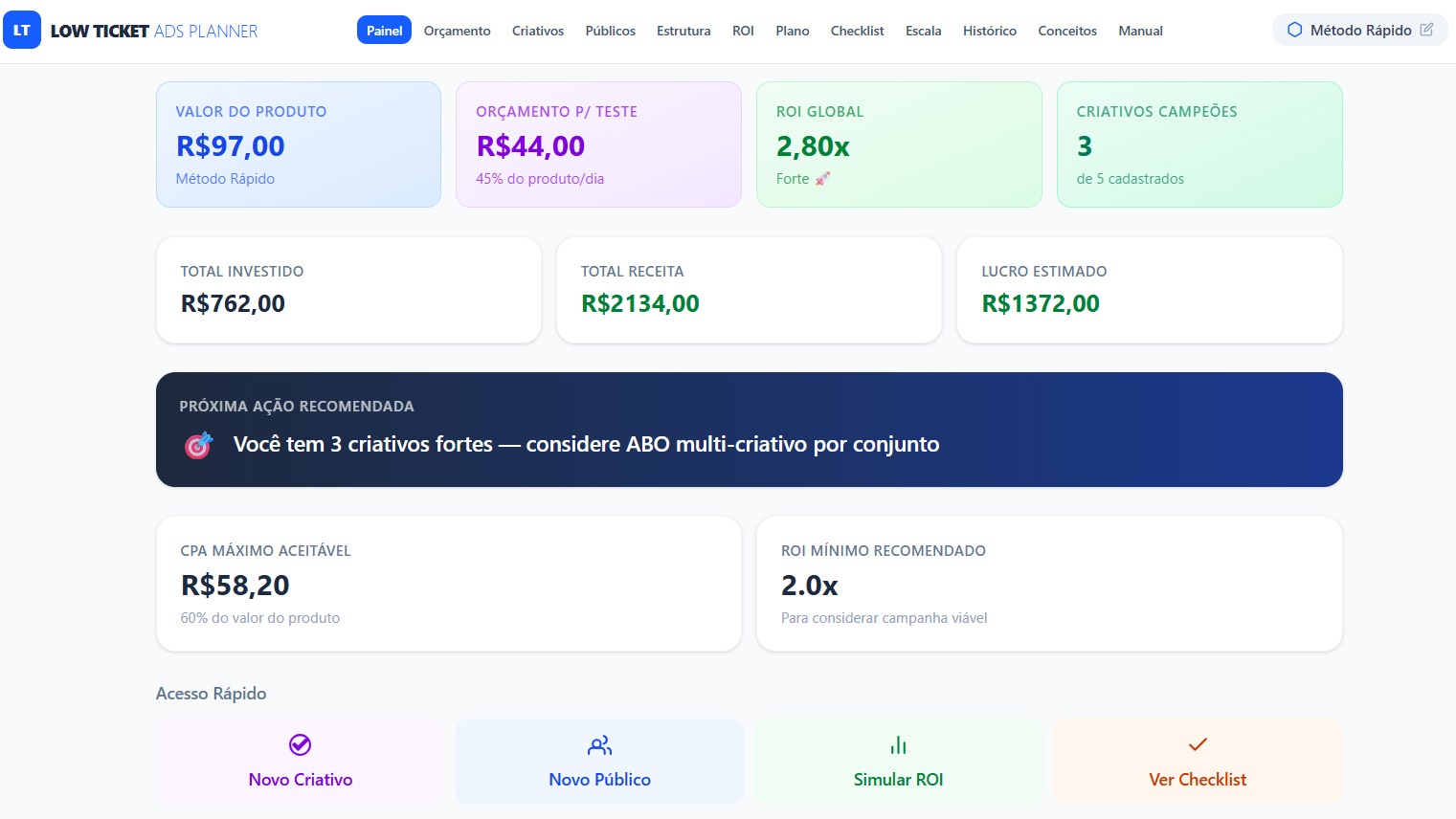1456x819 pixels.
Task: Click the '60% do valor do produto' text
Action: (x=260, y=618)
